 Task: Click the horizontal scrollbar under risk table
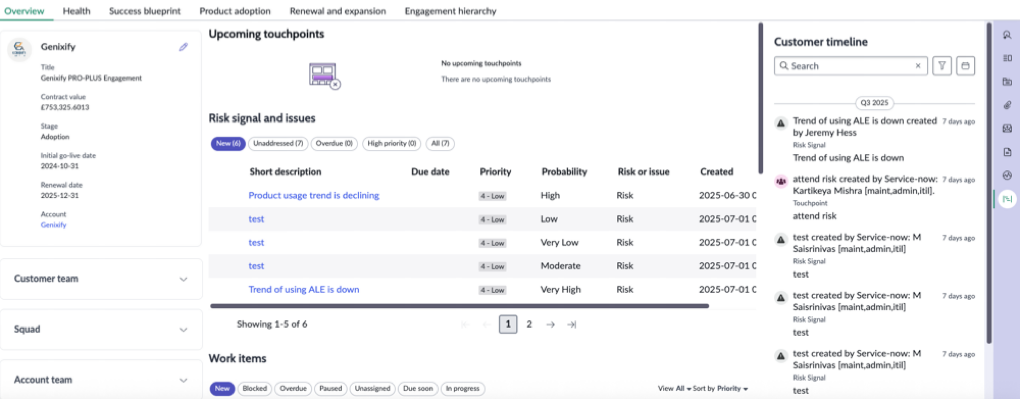pyautogui.click(x=459, y=305)
